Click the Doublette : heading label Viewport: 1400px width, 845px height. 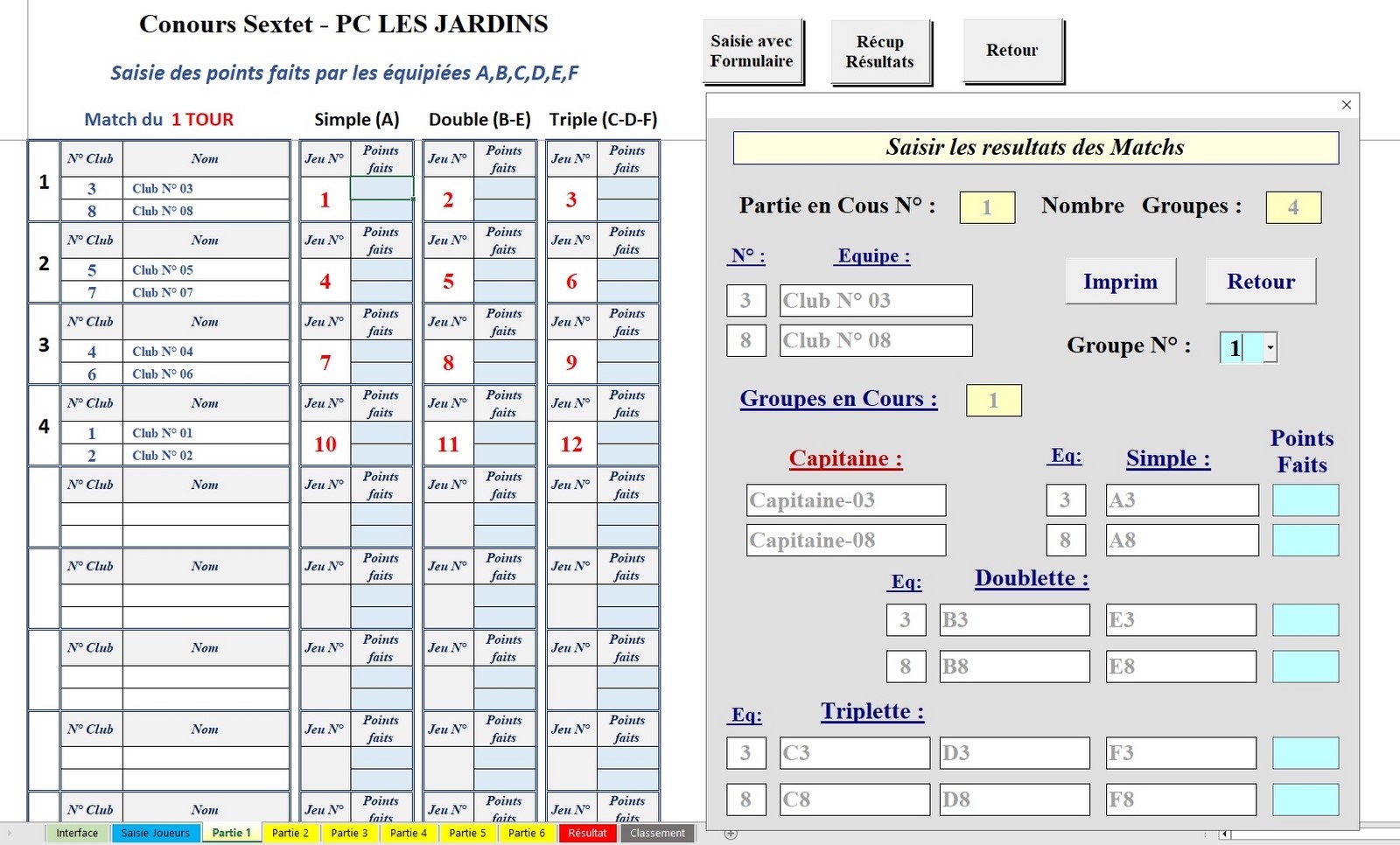tap(1032, 578)
